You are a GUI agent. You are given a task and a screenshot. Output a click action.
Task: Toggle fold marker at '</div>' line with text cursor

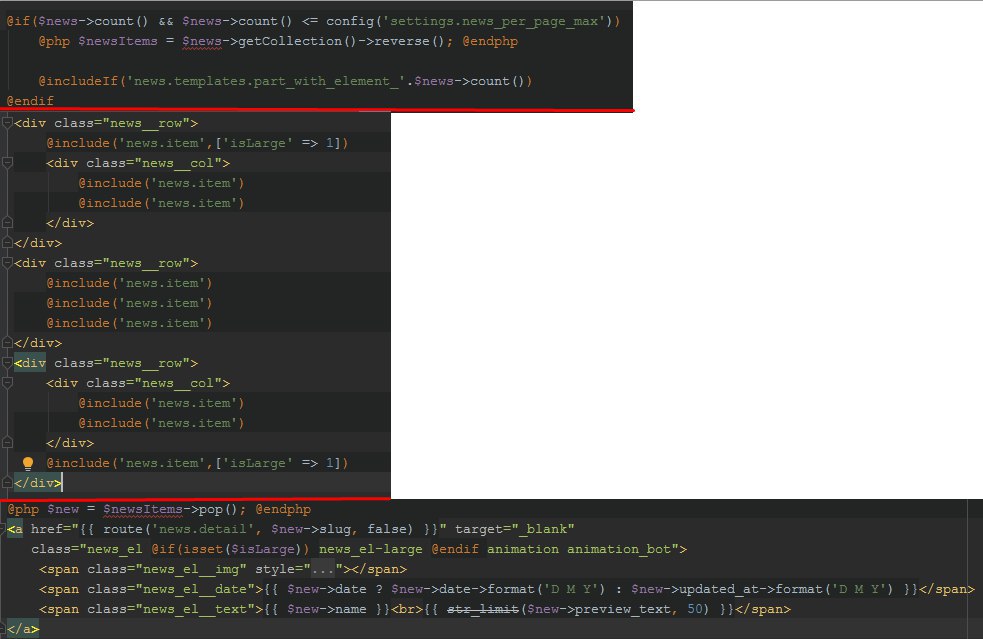point(8,483)
